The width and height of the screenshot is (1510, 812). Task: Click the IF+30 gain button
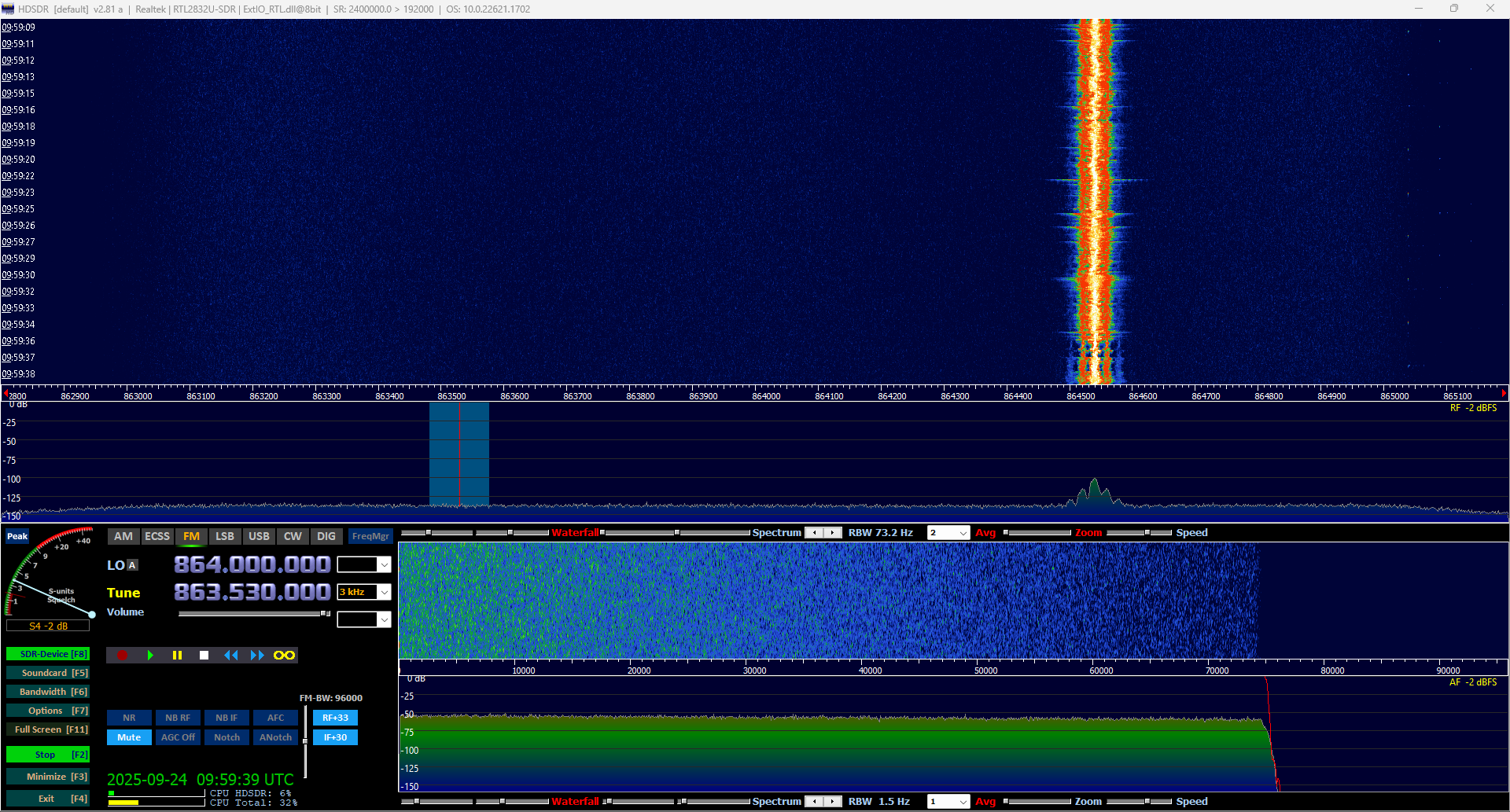point(335,737)
